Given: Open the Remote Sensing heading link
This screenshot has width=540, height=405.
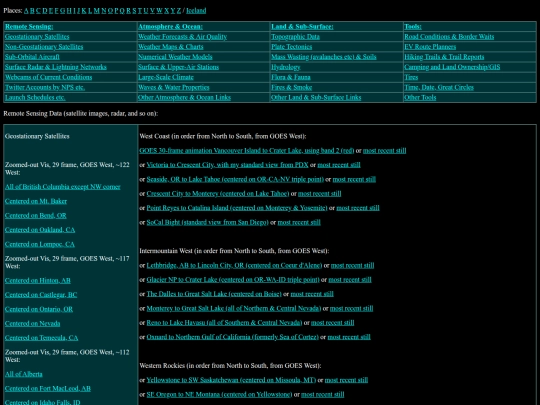Looking at the screenshot, I should (x=29, y=27).
